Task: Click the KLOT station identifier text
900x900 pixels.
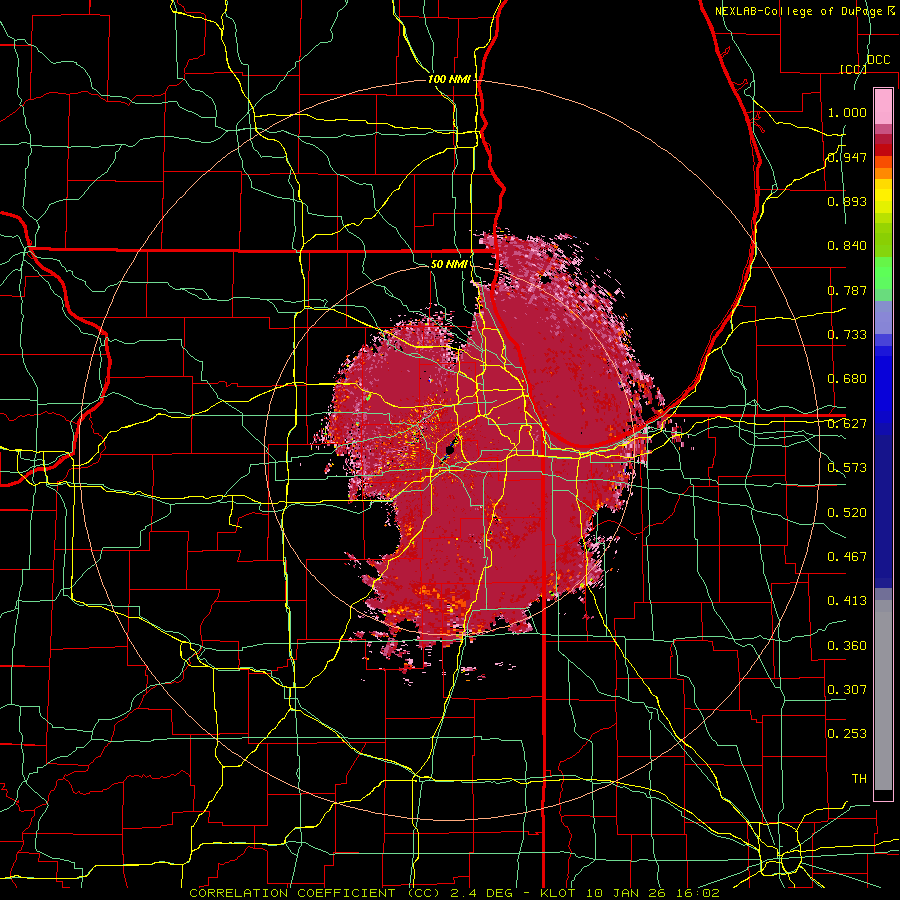Action: (558, 893)
